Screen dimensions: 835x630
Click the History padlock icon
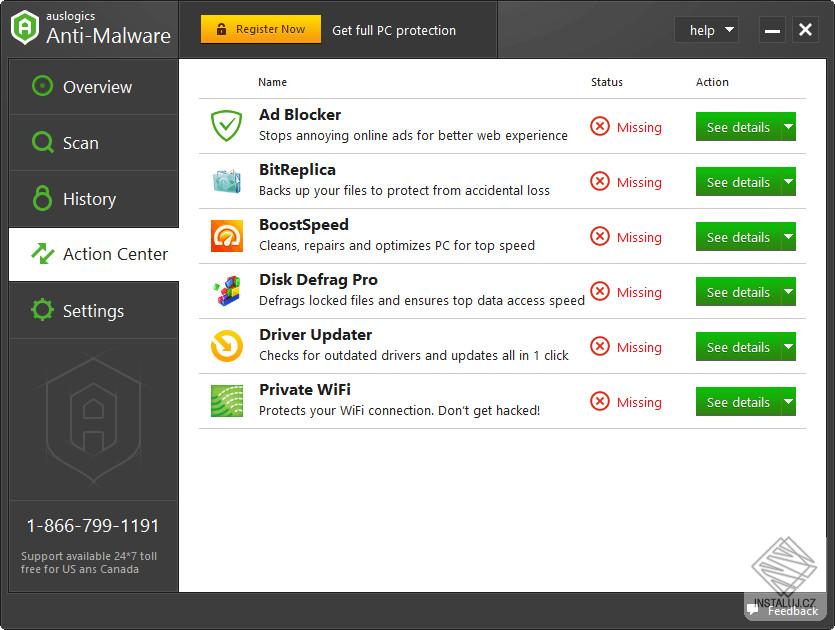[42, 198]
